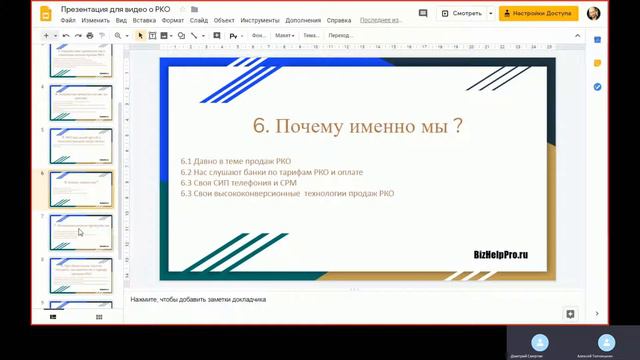This screenshot has width=640, height=360.
Task: Click the presentation title field
Action: 116,9
